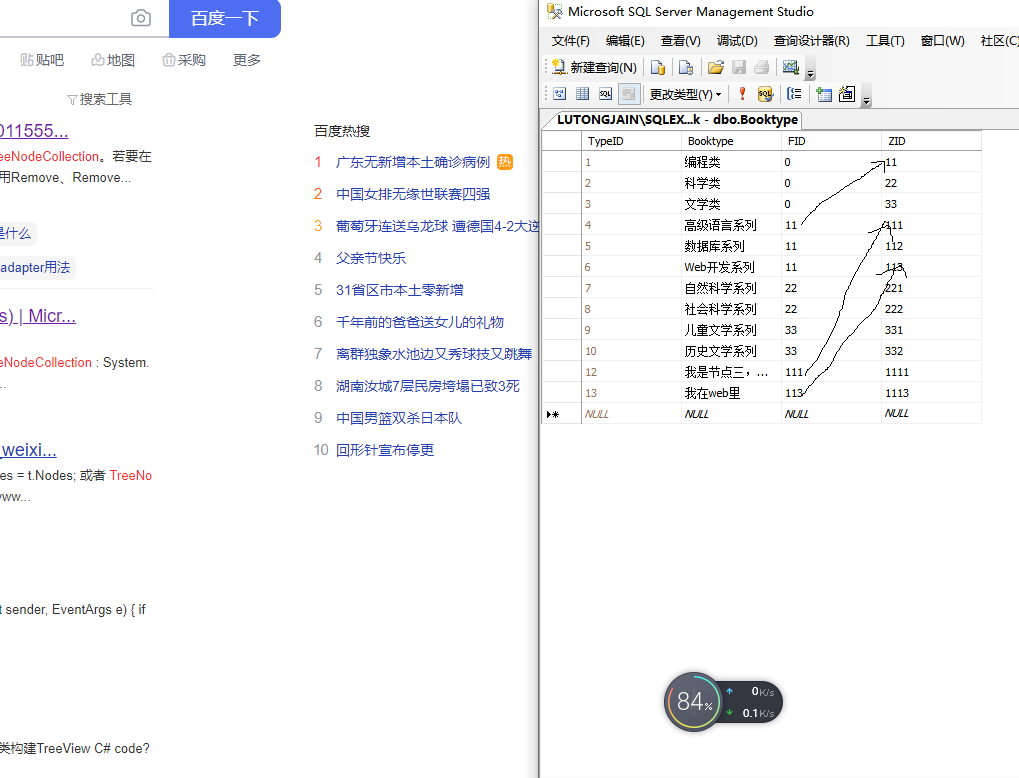Open the 查询设计器(R) menu
The width and height of the screenshot is (1019, 778).
click(812, 41)
